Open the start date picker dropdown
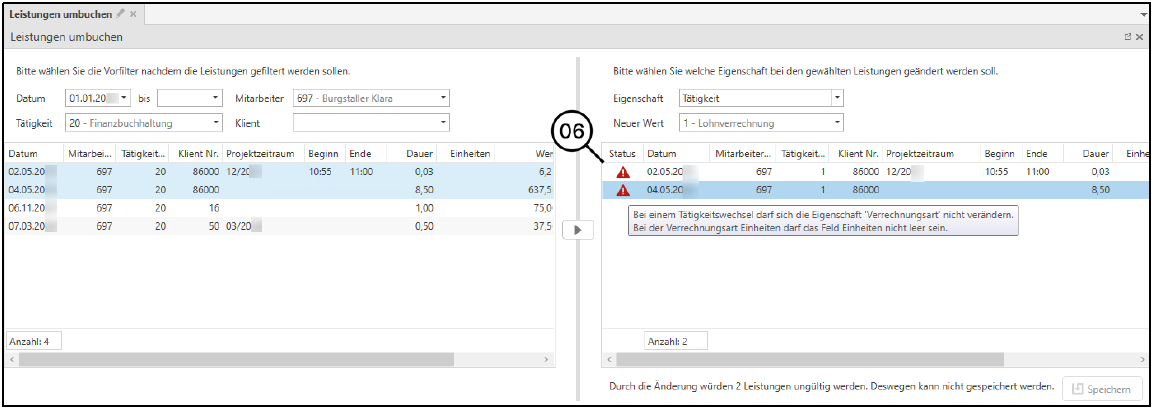Viewport: 1154px width, 409px height. (124, 98)
